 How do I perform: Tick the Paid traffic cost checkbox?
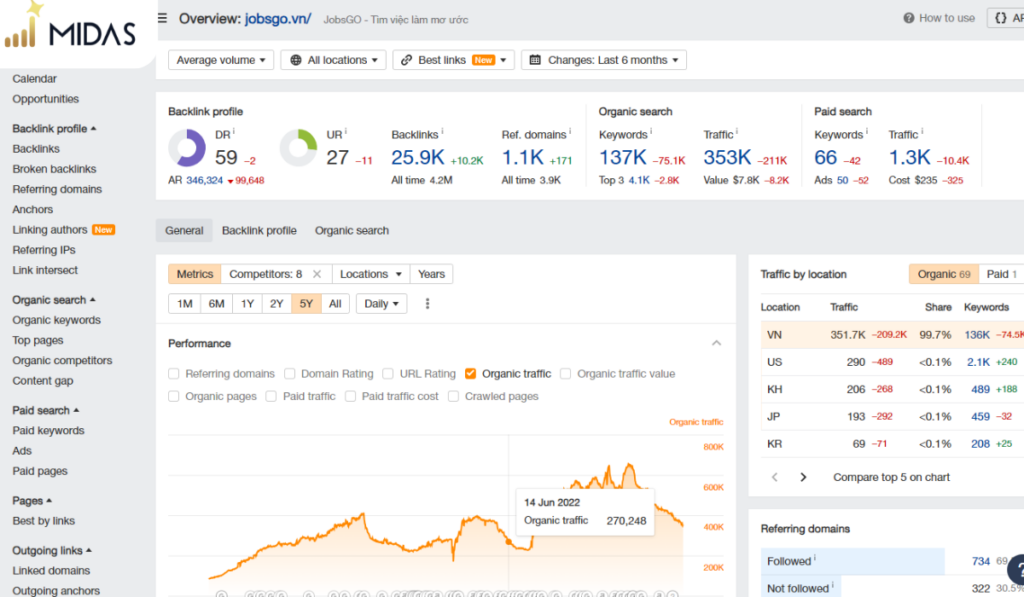coord(351,396)
